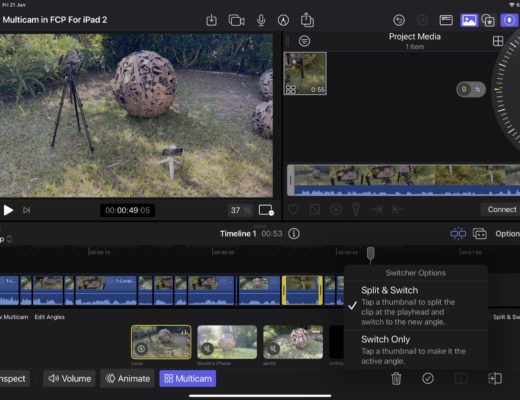The height and width of the screenshot is (400, 520).
Task: Click Edit Angles
Action: 49,317
